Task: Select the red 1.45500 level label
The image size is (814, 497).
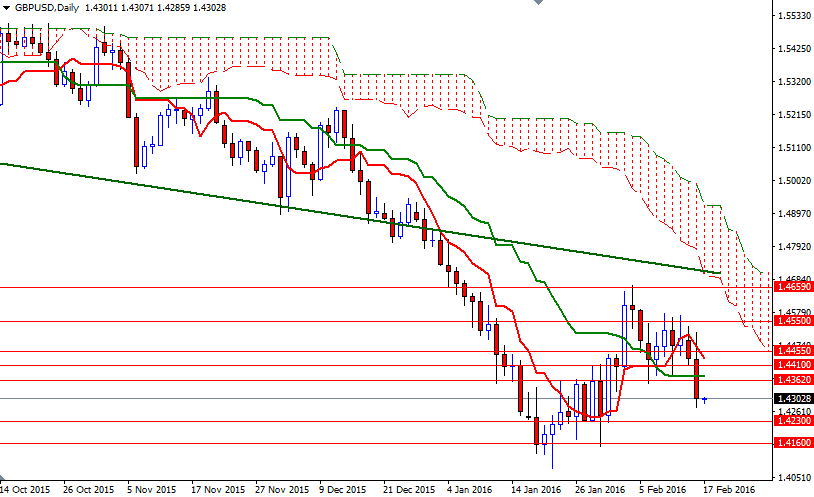Action: tap(793, 321)
